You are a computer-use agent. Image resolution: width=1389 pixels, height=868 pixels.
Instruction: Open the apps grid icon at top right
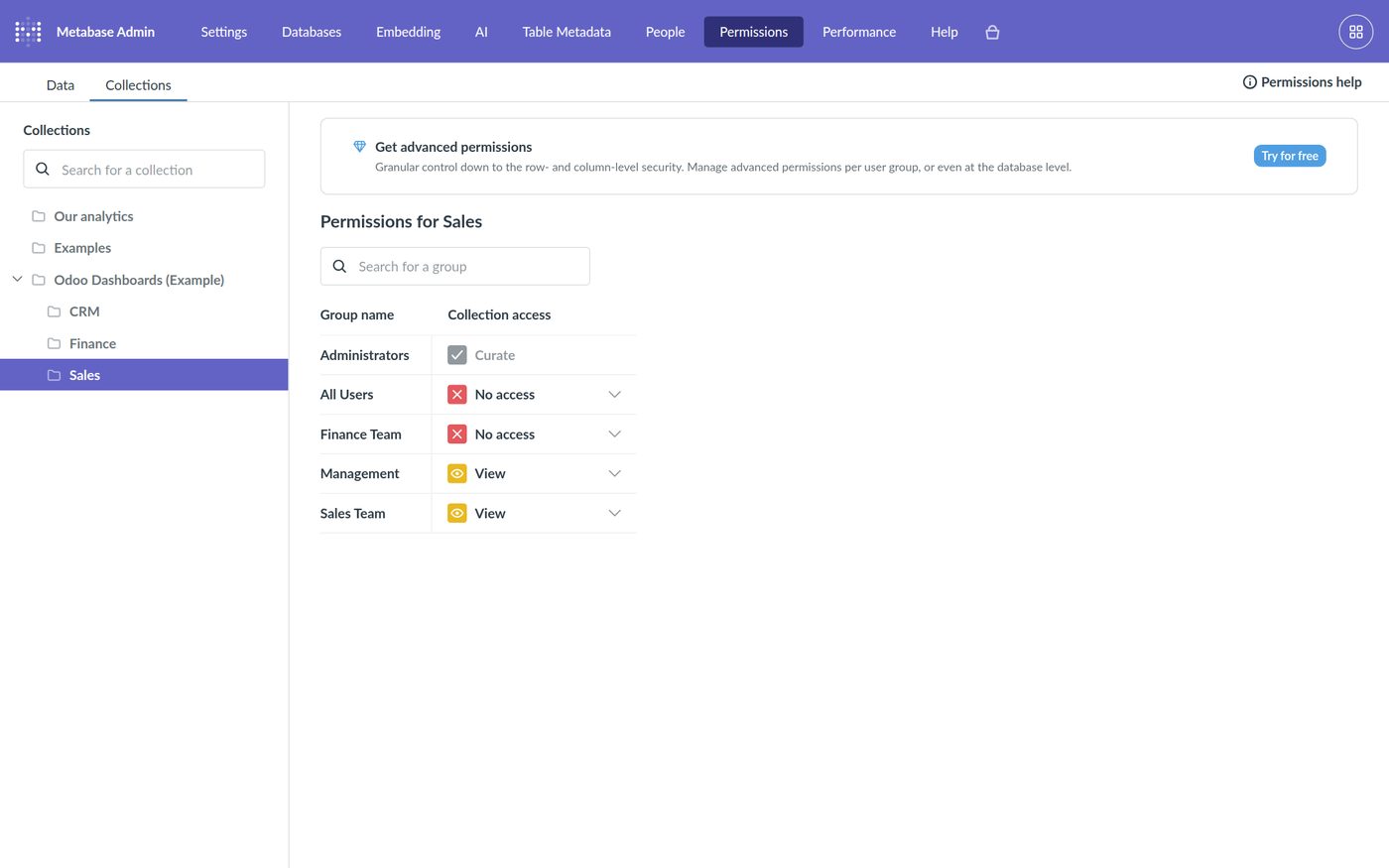pos(1355,32)
